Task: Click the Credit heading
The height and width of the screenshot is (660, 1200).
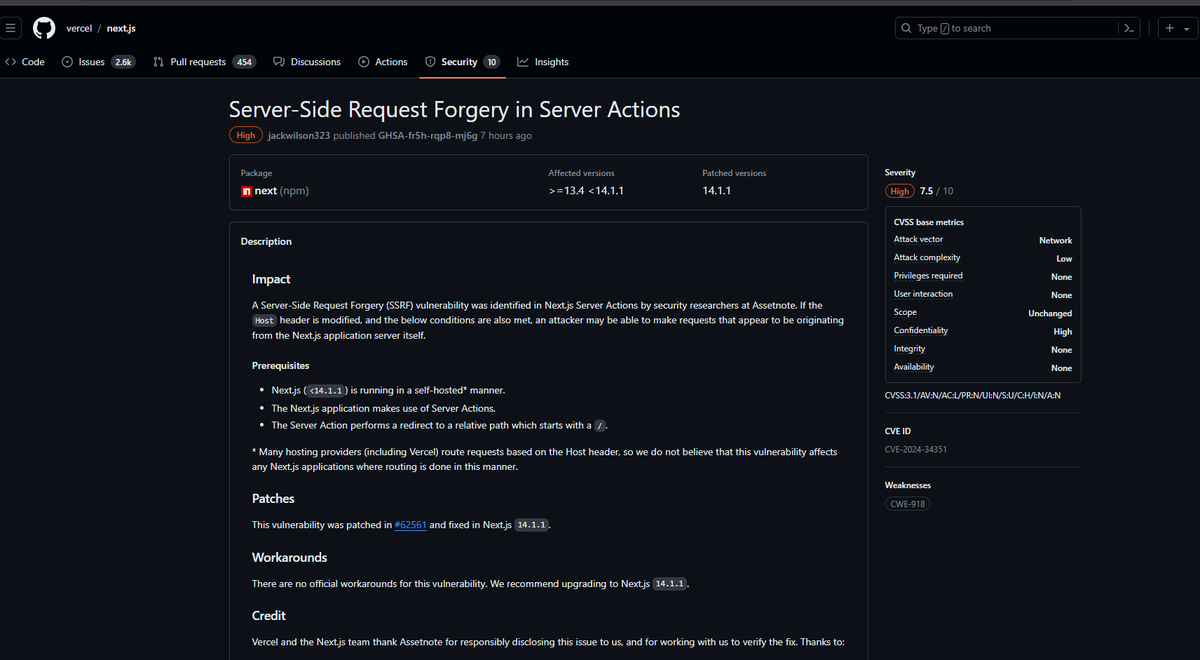Action: (x=269, y=615)
